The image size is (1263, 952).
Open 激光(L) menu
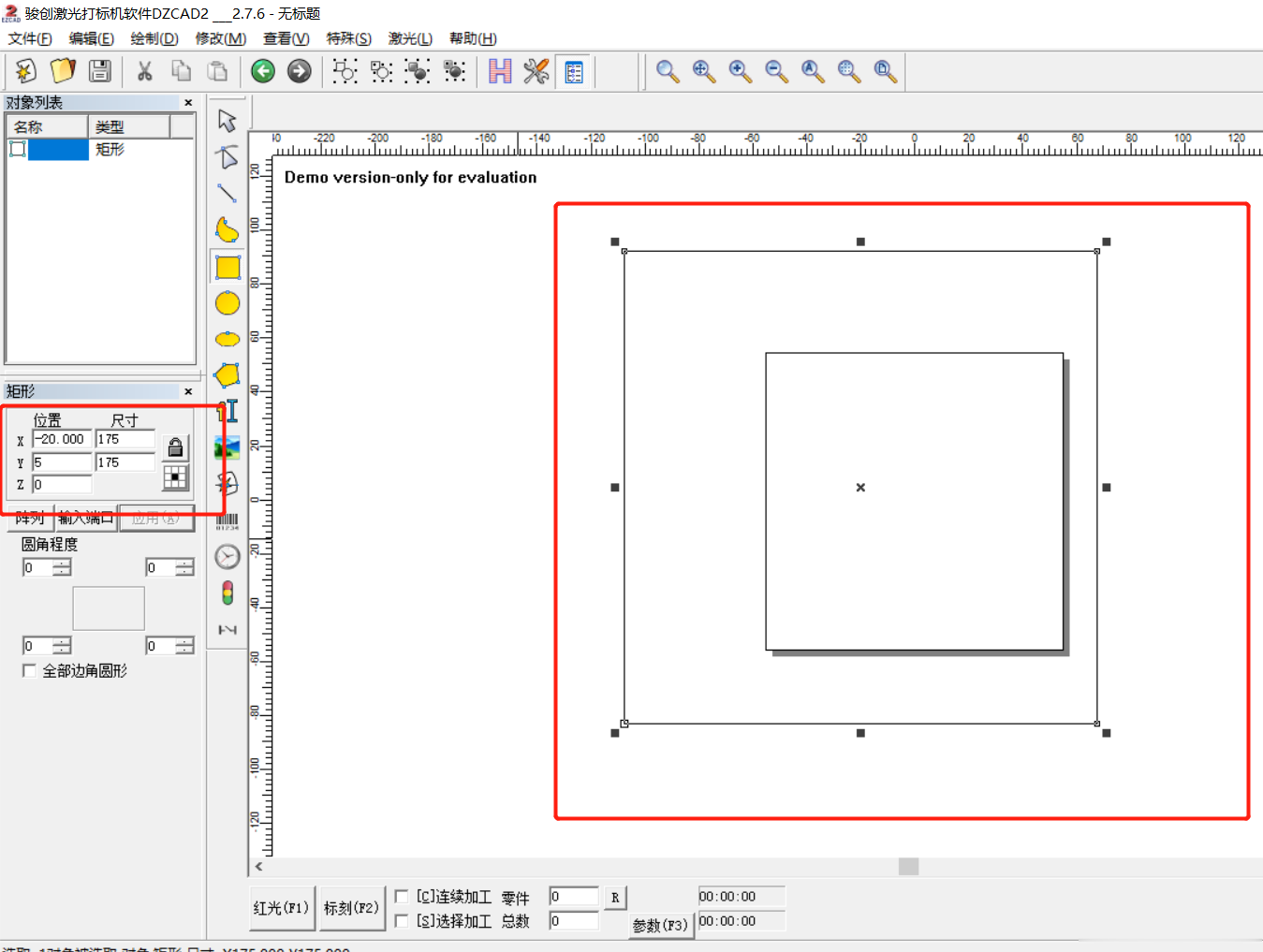(411, 38)
